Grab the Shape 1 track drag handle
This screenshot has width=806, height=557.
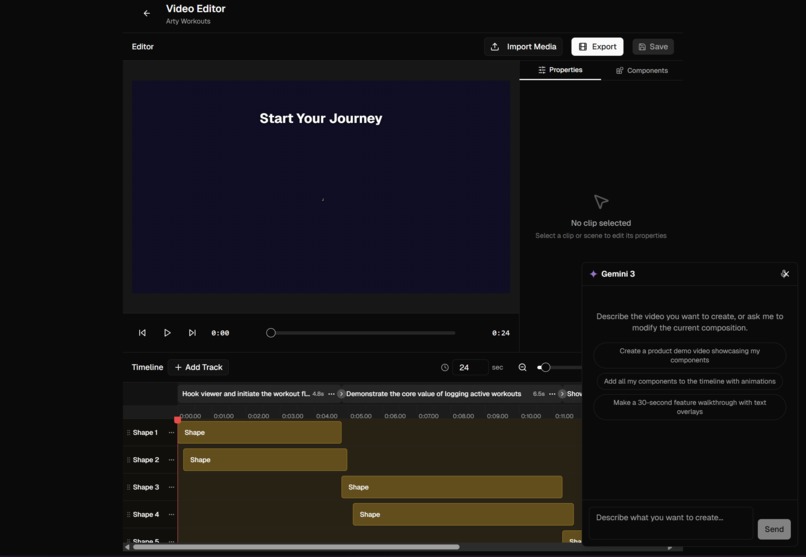pos(128,433)
